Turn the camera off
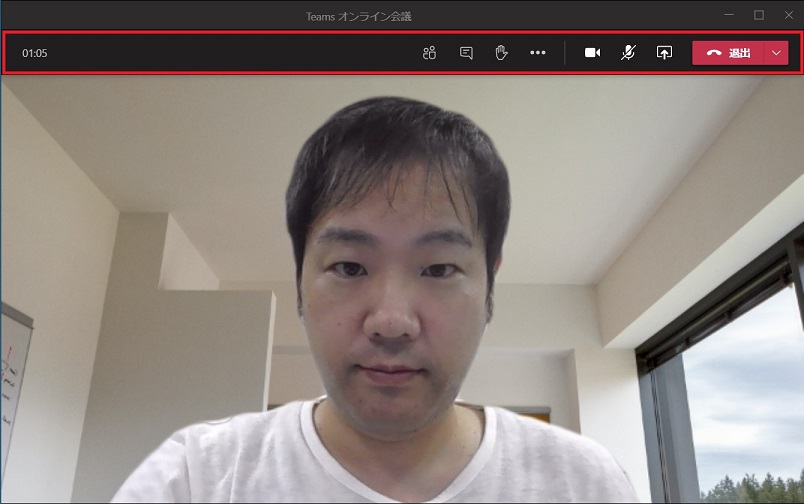Screen dimensions: 804x504 point(592,53)
